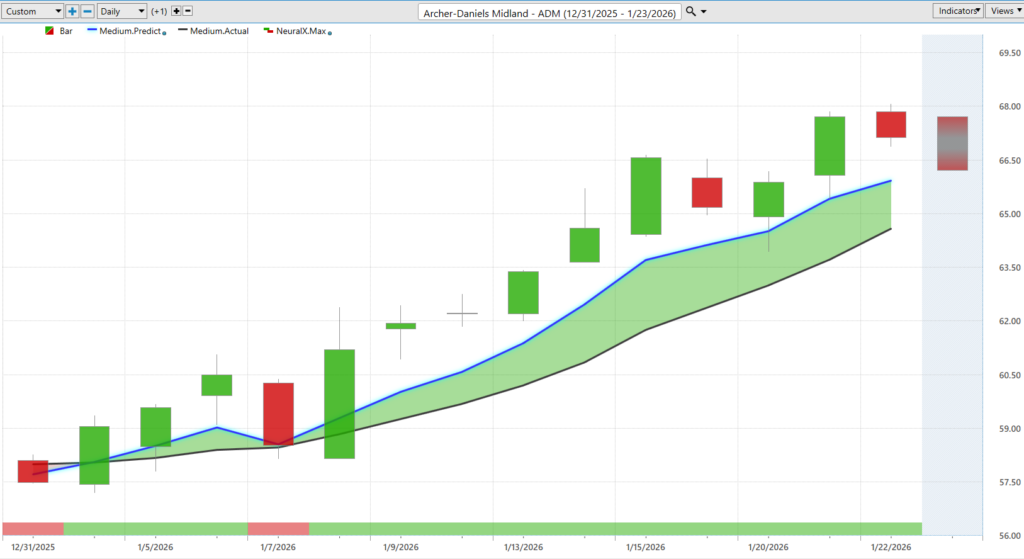The height and width of the screenshot is (559, 1024).
Task: Select the Bar legend label
Action: tap(66, 31)
